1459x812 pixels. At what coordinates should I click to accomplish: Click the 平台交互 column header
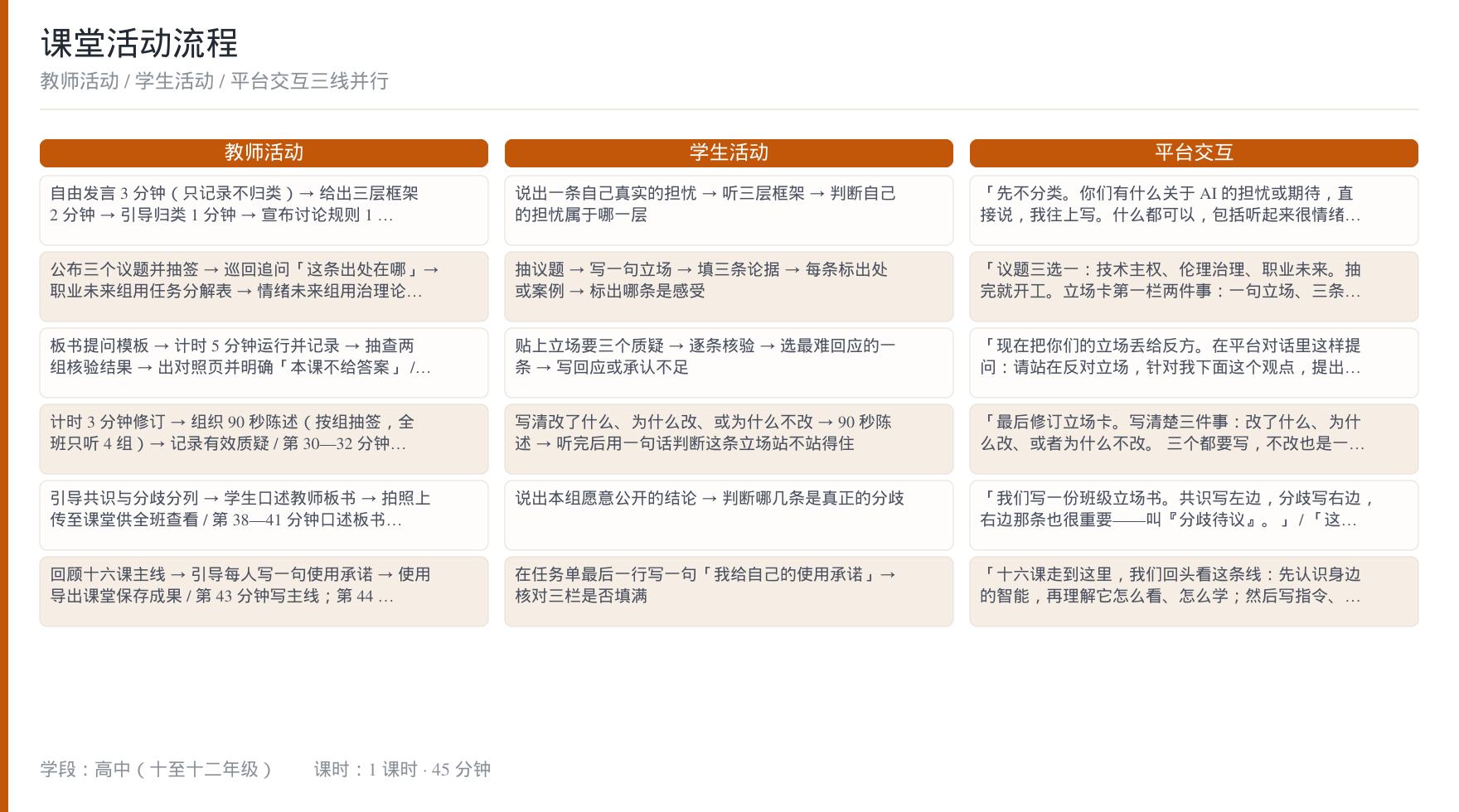click(1194, 153)
